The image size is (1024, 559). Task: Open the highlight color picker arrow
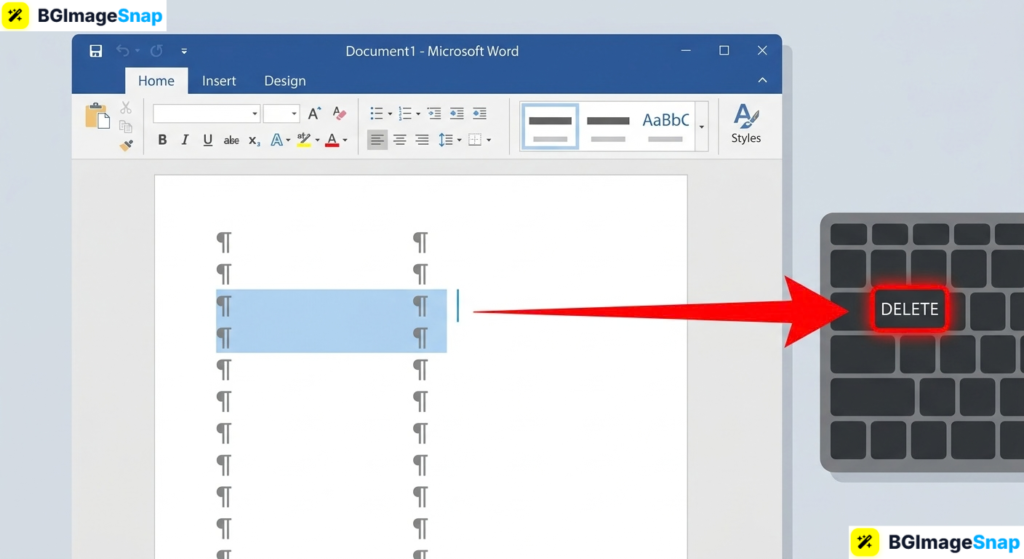coord(317,140)
